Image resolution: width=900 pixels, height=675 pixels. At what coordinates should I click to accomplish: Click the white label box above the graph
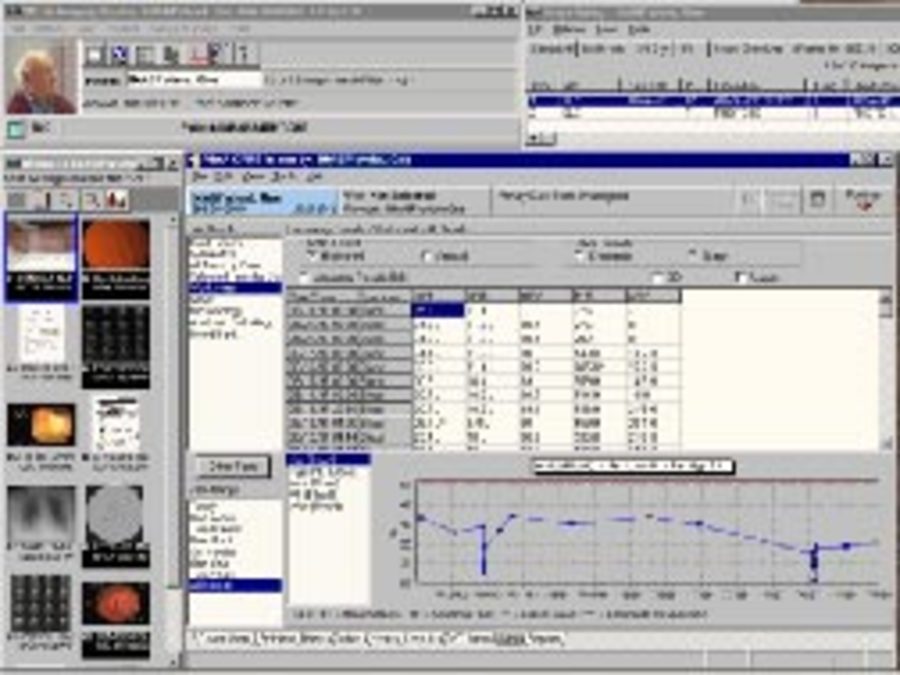[633, 466]
